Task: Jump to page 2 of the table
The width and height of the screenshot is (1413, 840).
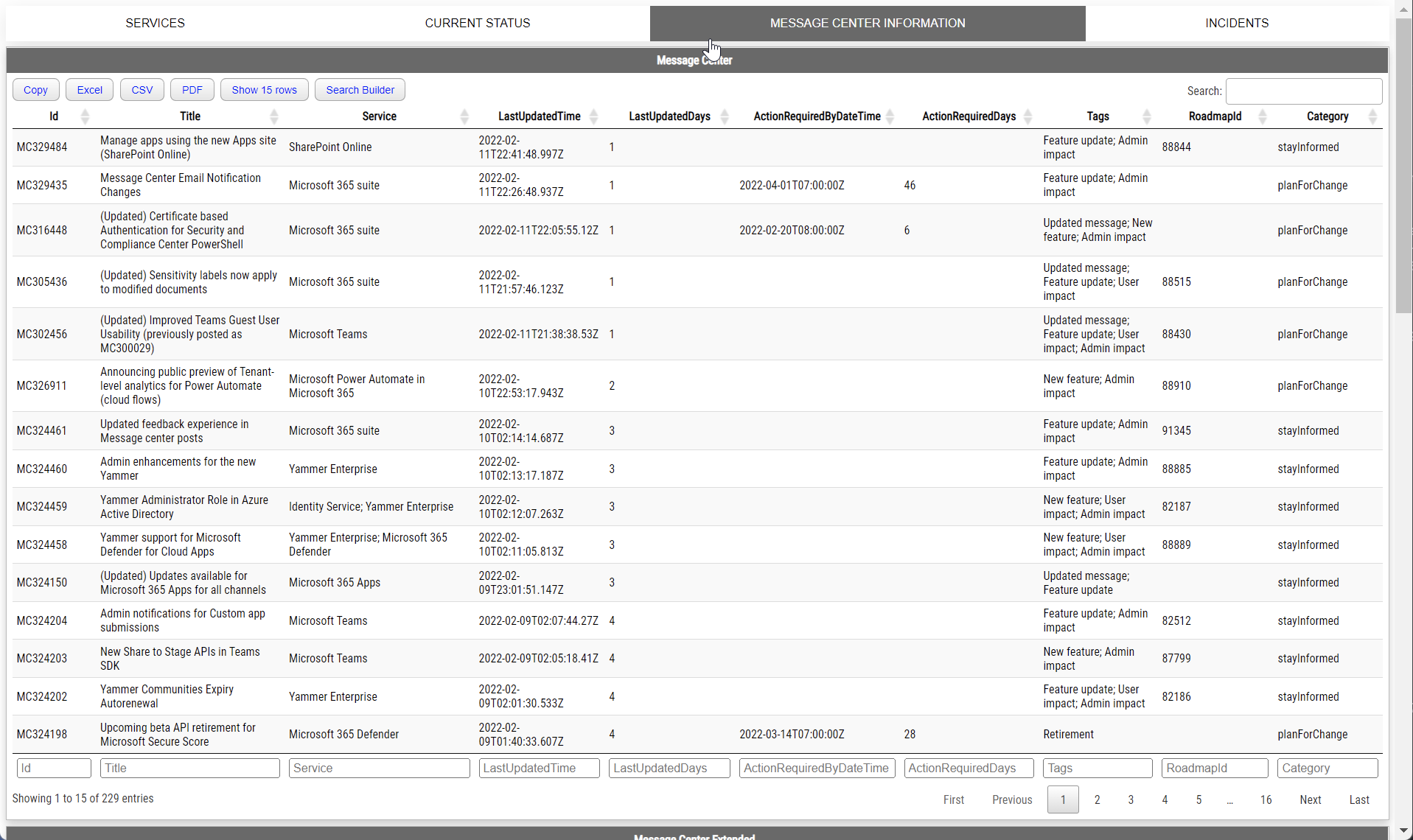Action: tap(1096, 799)
